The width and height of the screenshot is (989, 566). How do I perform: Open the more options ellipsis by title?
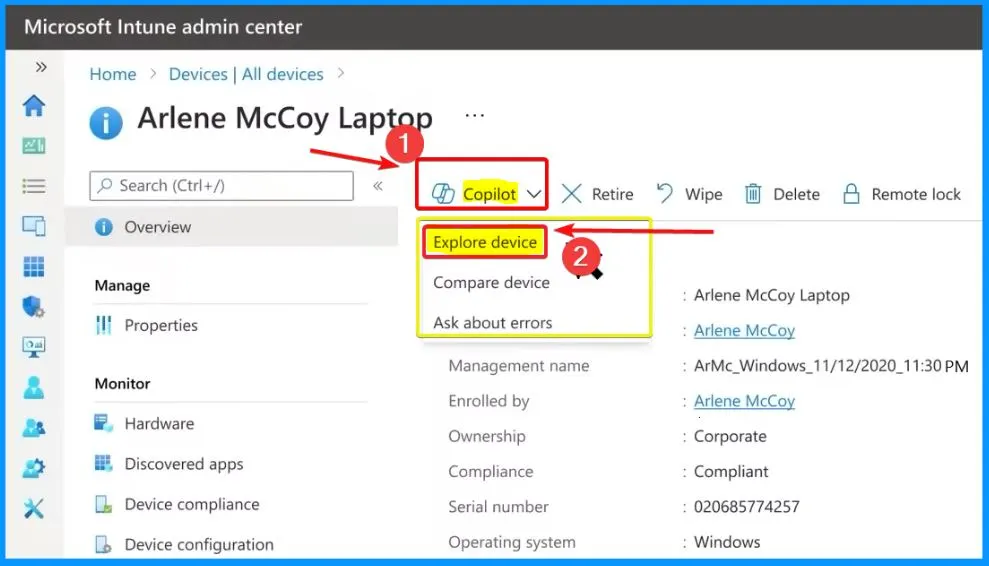pos(474,115)
